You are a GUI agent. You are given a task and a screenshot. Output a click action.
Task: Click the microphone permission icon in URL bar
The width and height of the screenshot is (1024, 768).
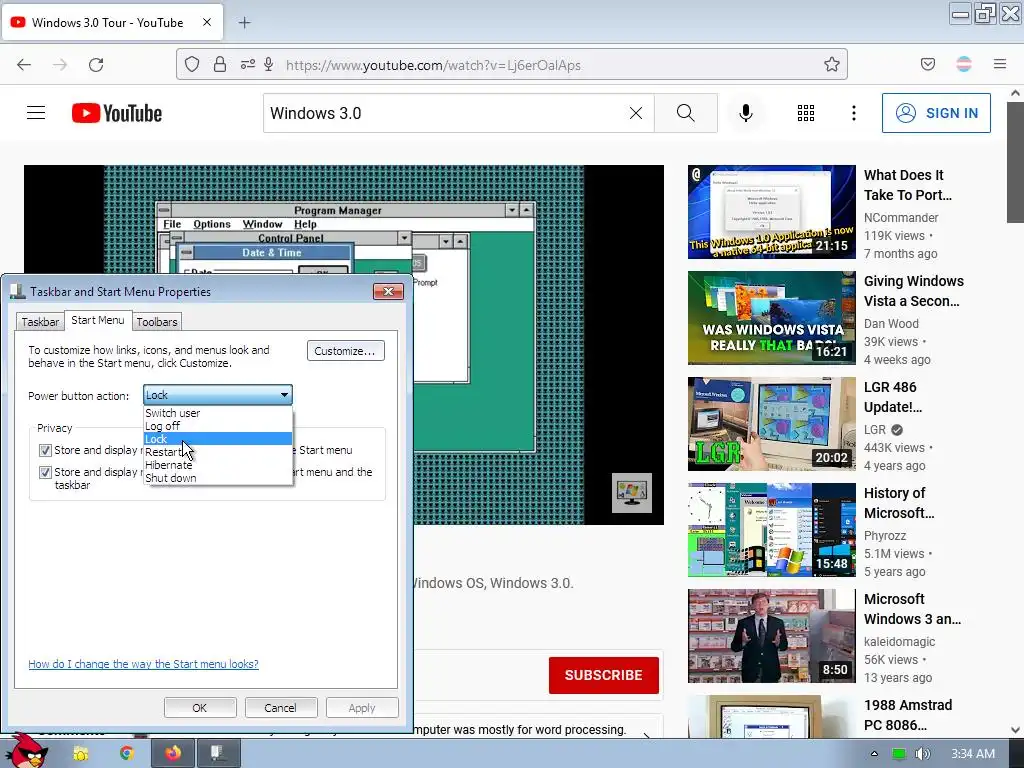[268, 65]
